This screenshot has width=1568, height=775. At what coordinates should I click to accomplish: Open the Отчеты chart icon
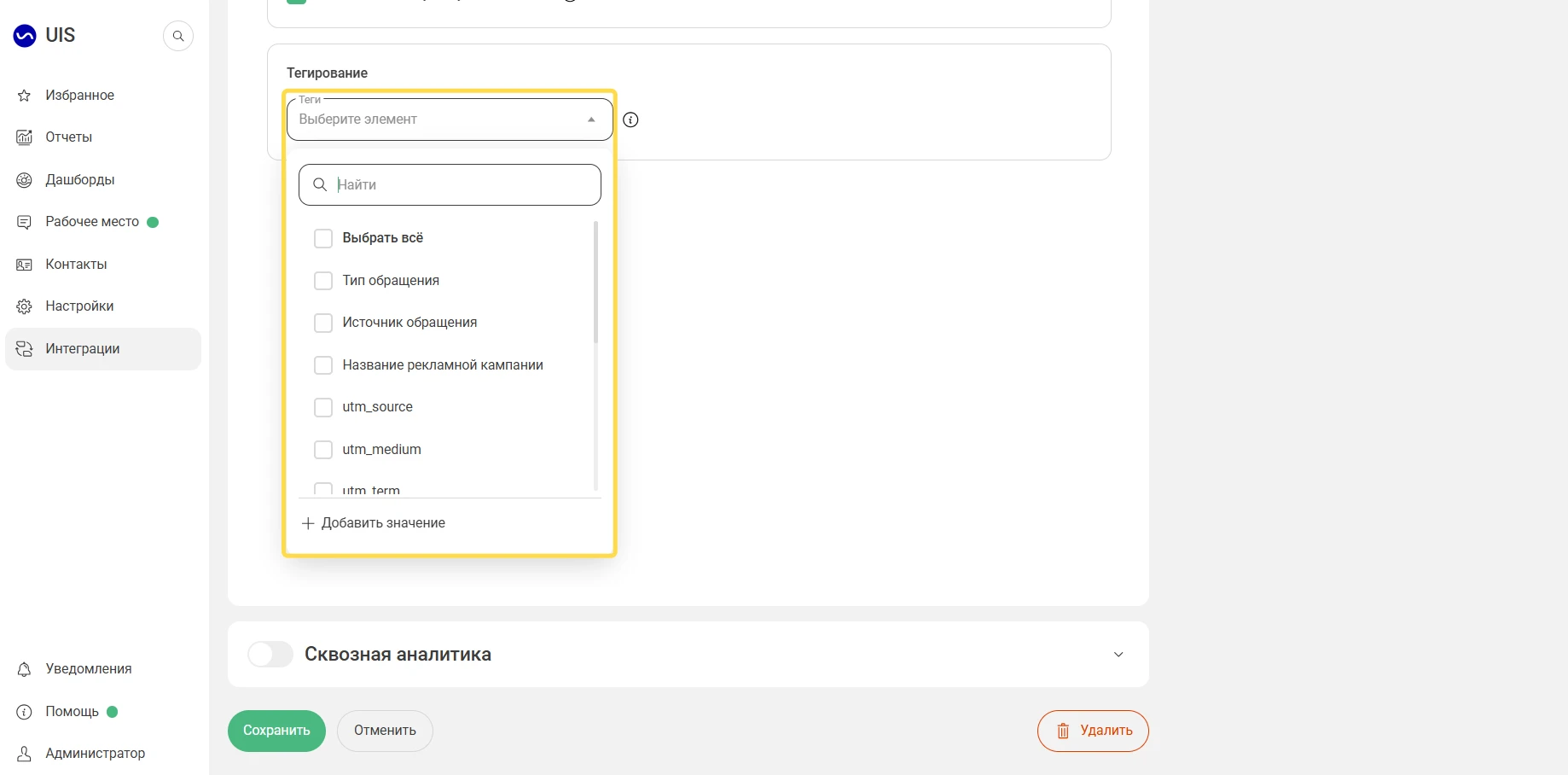(25, 137)
